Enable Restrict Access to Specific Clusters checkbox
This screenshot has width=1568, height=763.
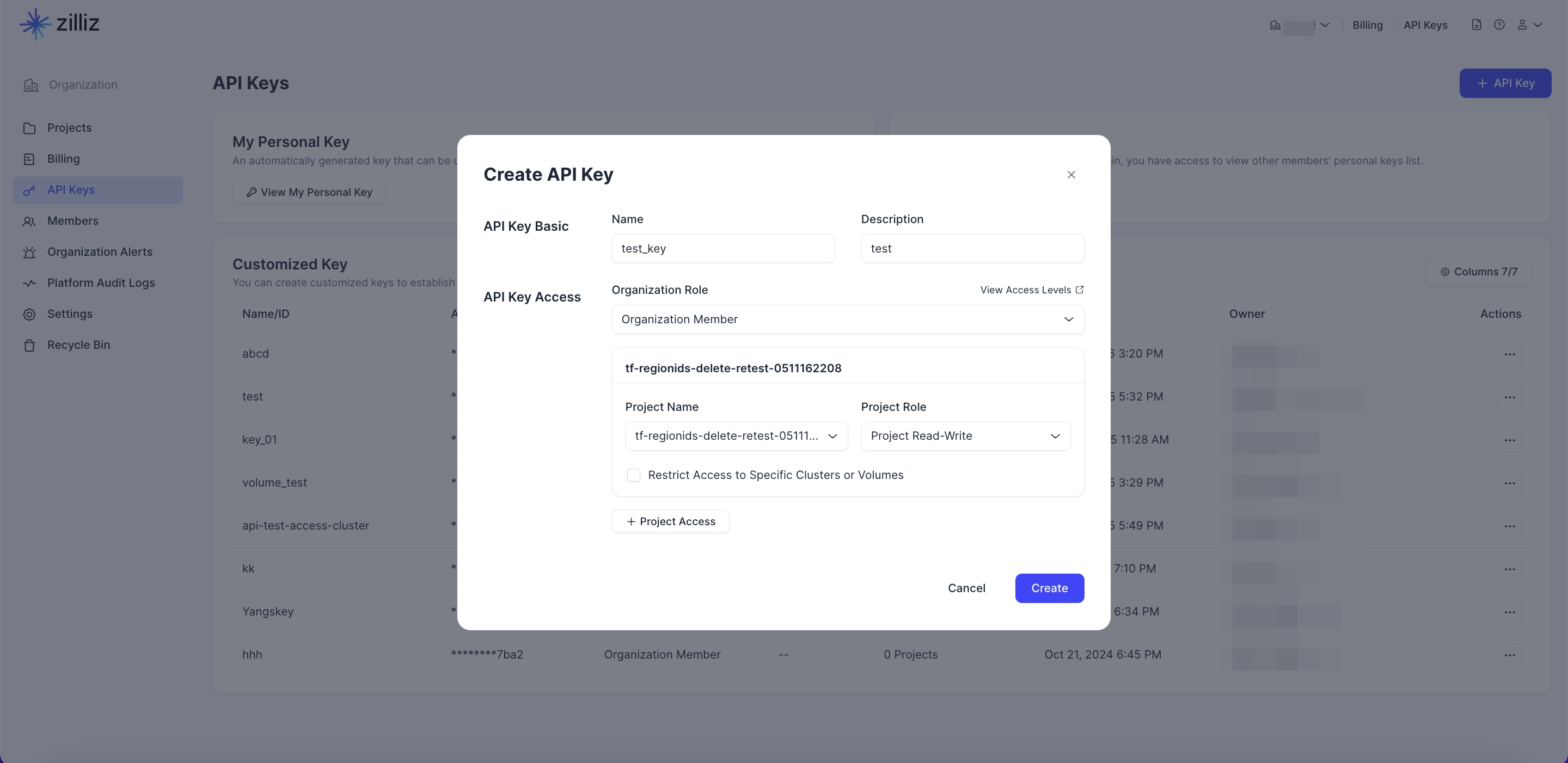tap(634, 475)
